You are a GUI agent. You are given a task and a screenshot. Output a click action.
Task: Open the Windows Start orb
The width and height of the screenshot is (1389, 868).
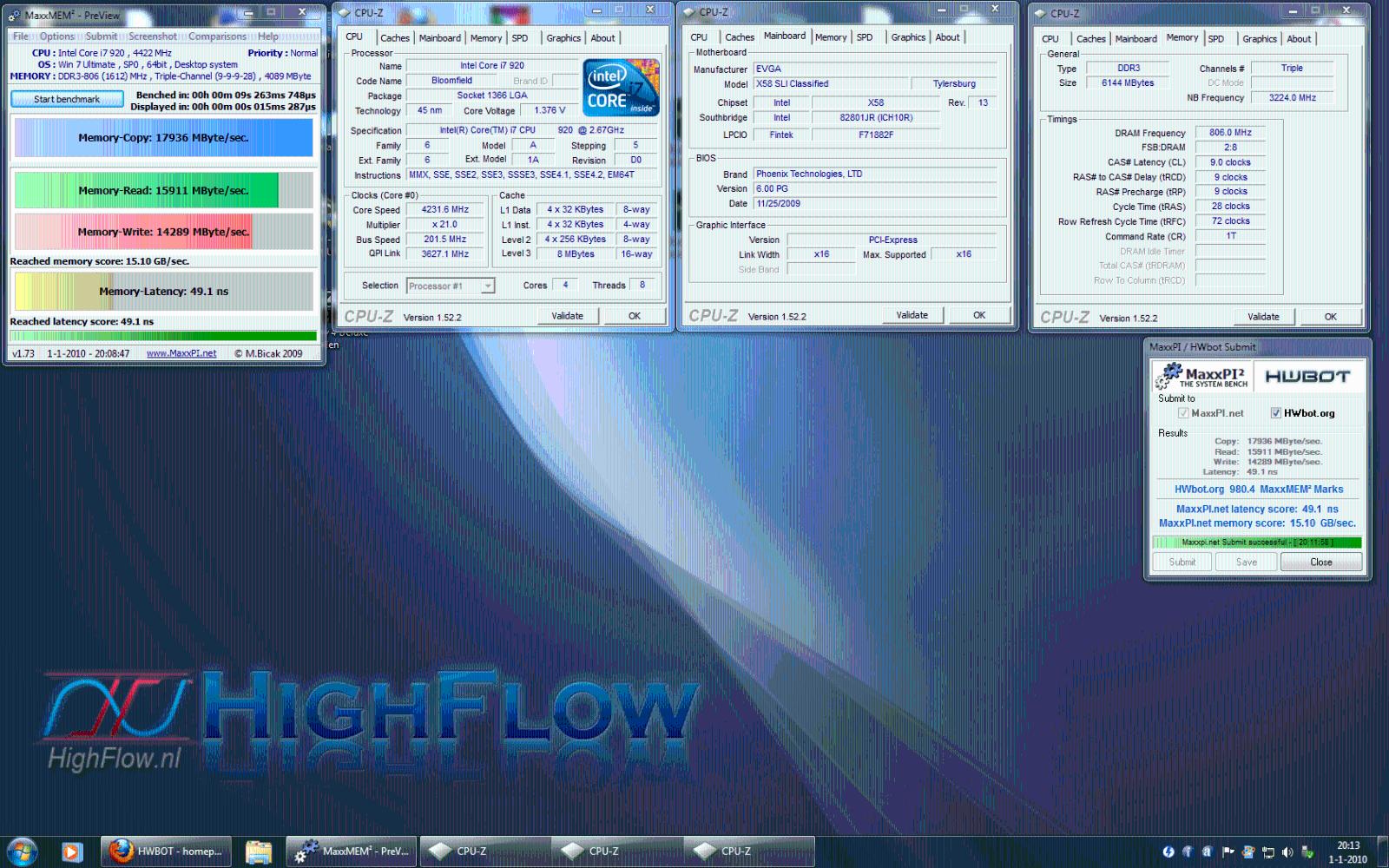[x=22, y=851]
